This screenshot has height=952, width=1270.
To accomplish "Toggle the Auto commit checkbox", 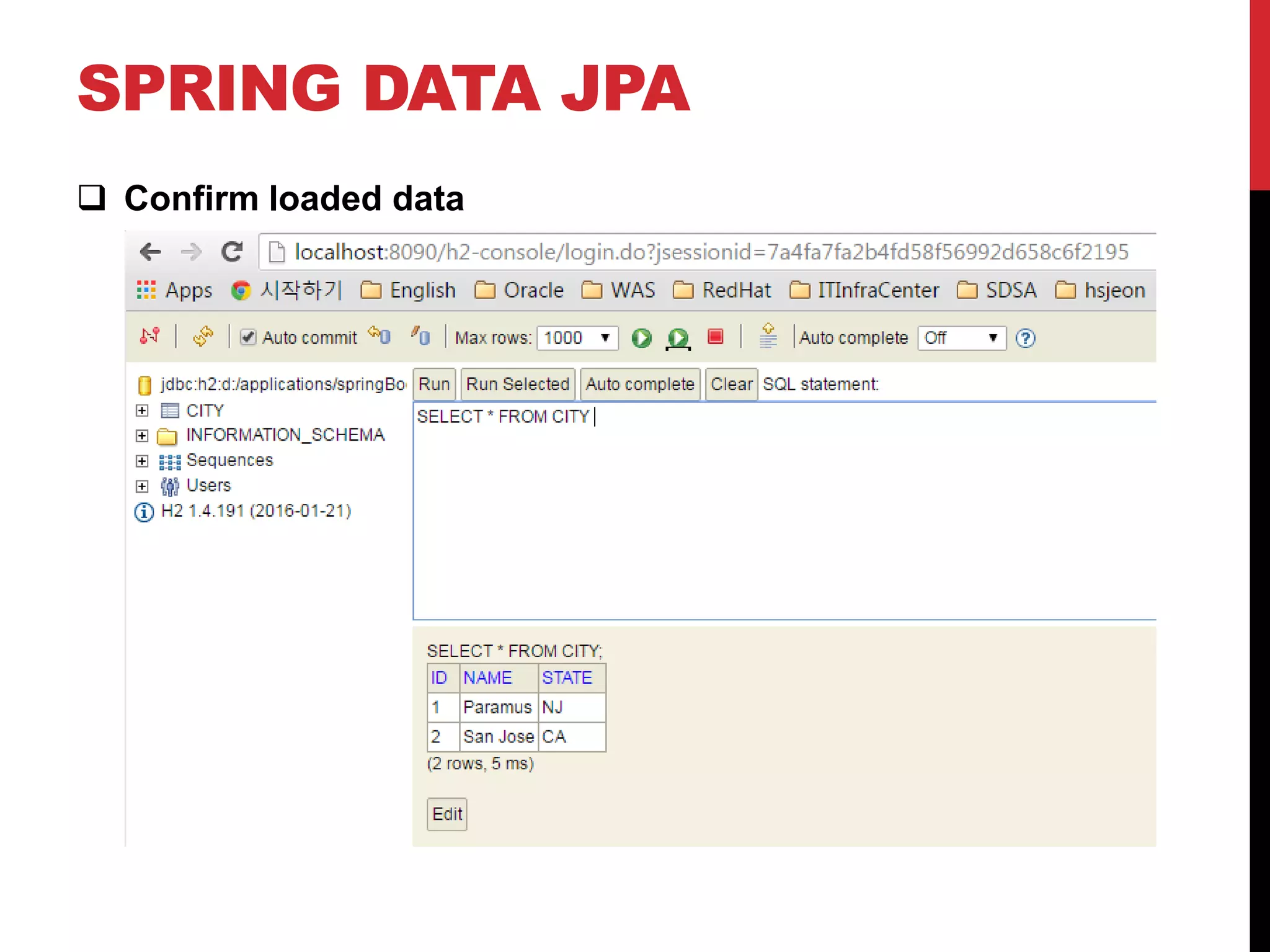I will click(248, 337).
